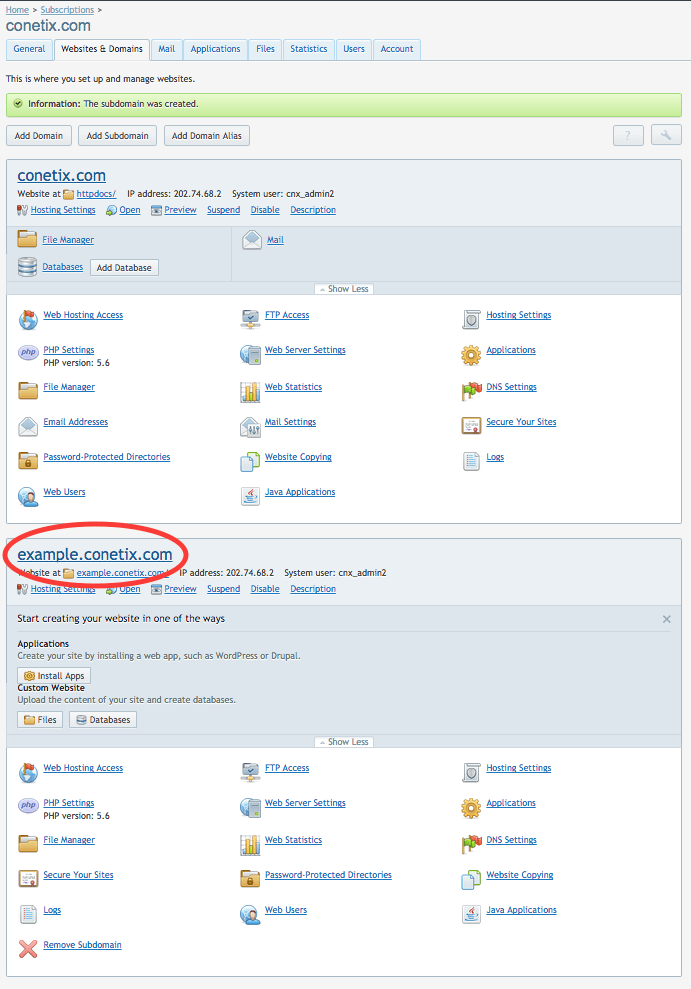Click the DNS Settings icon under example.conetix.com
691x989 pixels.
tap(471, 845)
